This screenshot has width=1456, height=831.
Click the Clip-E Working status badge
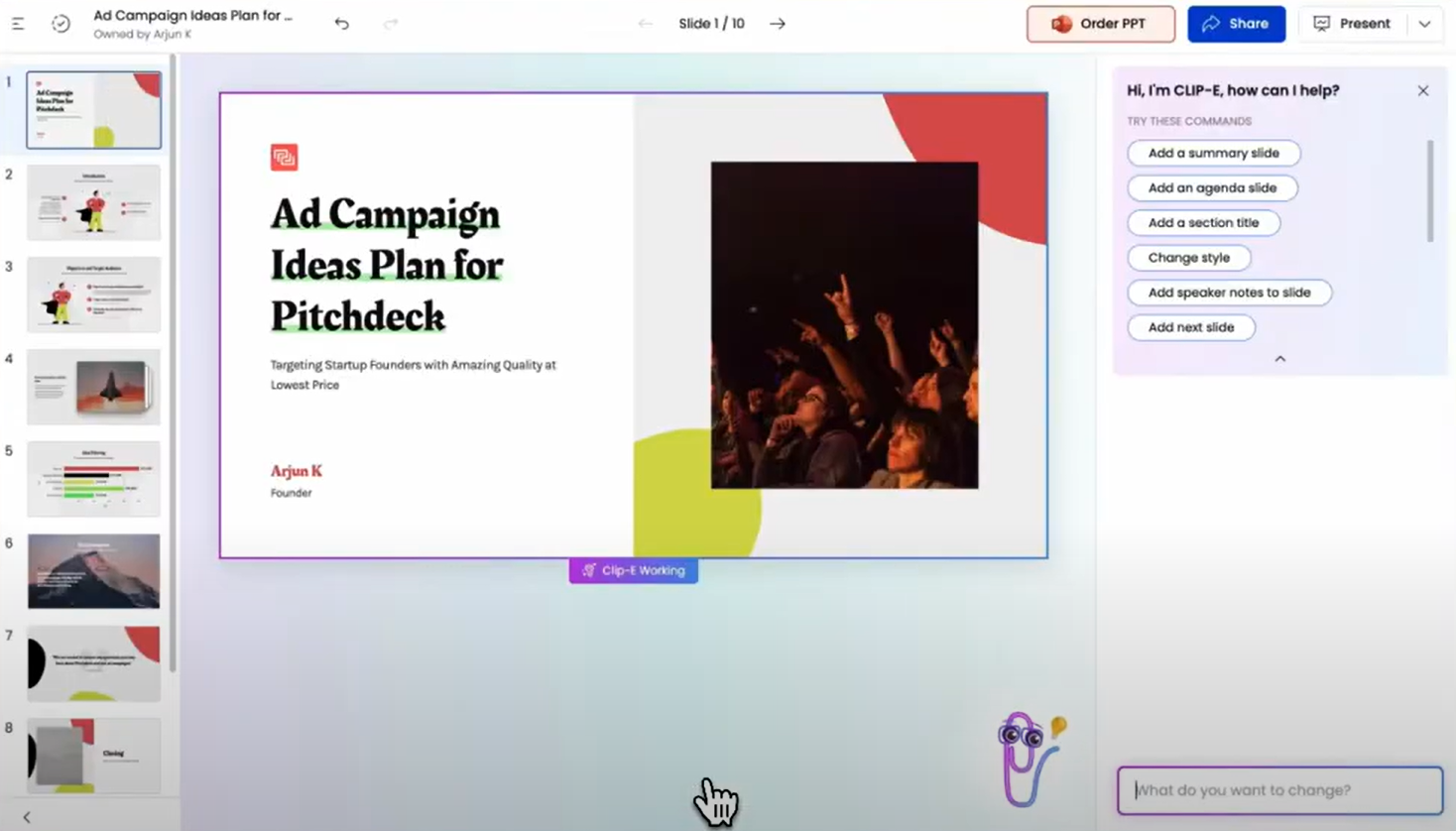pos(633,570)
